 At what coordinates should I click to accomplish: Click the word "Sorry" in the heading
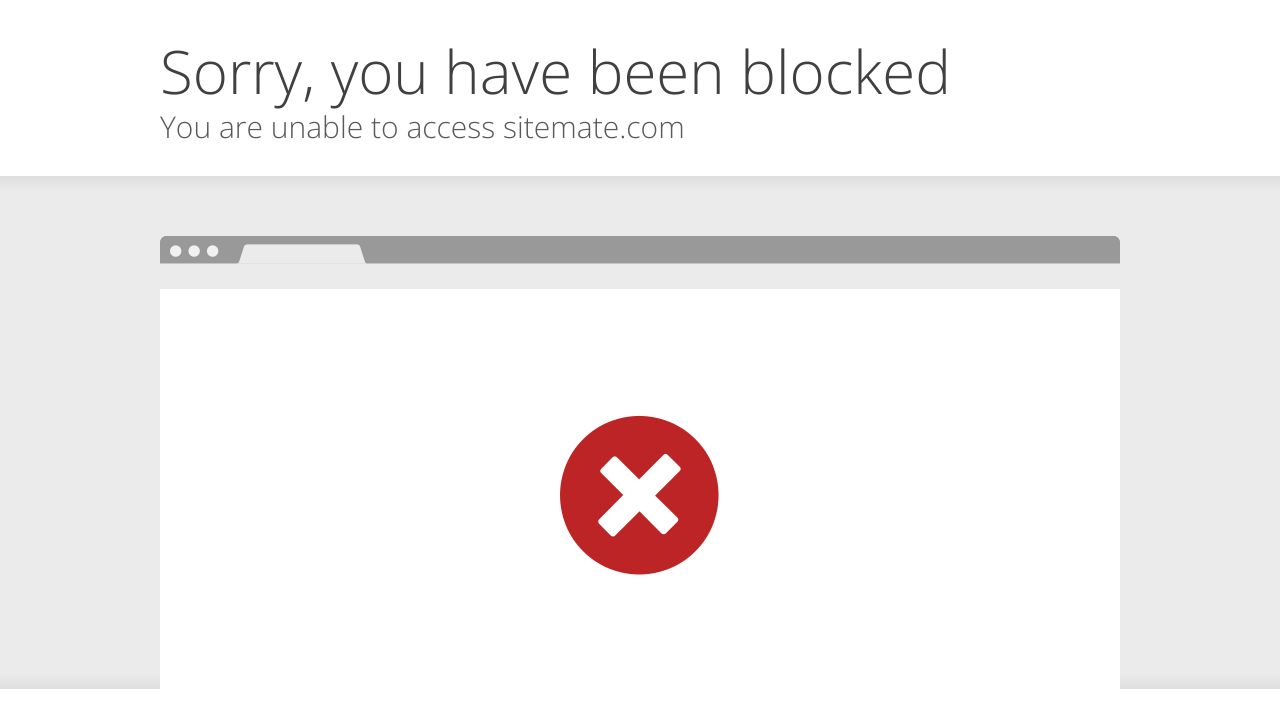tap(236, 74)
